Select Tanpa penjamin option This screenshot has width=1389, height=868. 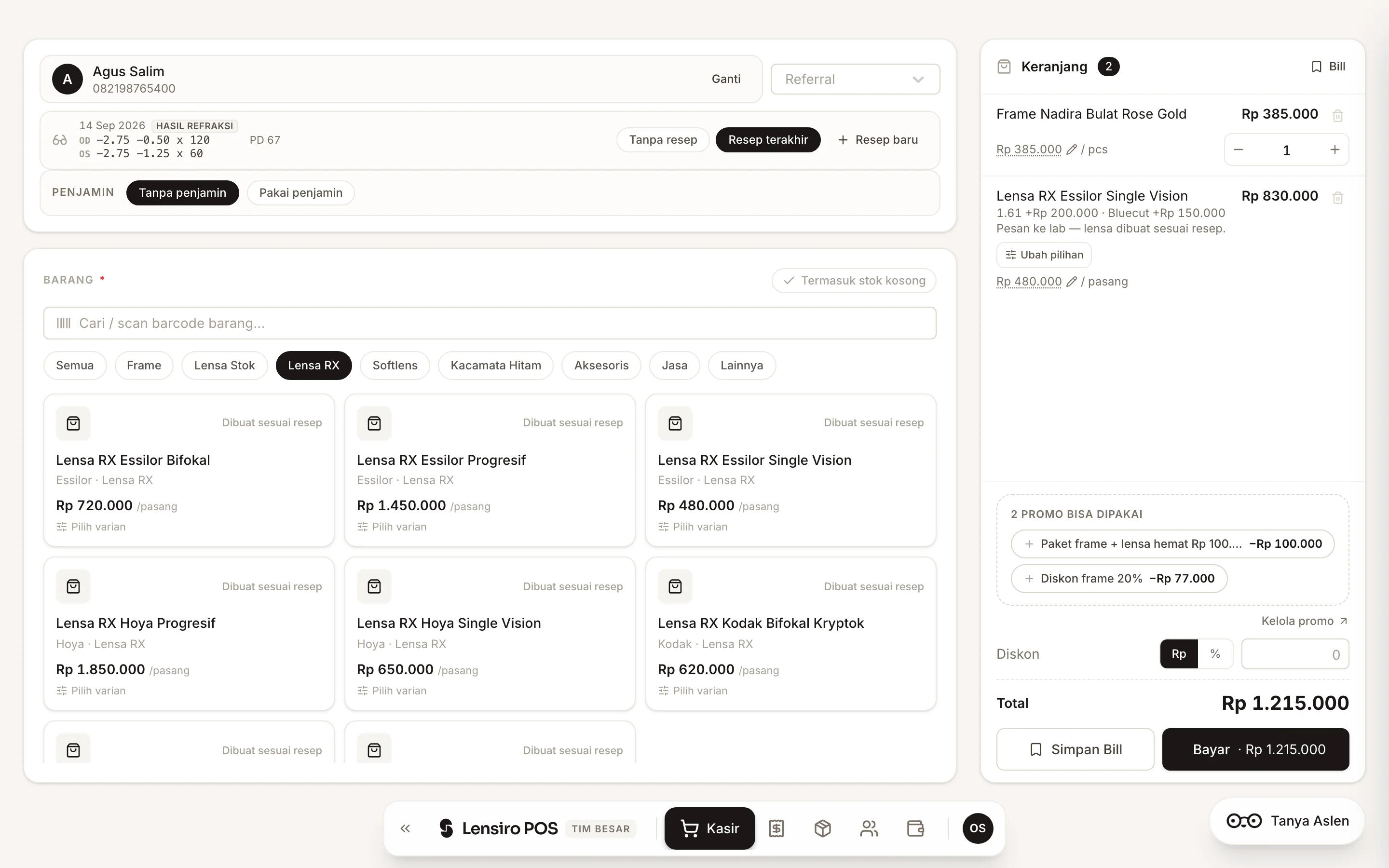(x=182, y=193)
